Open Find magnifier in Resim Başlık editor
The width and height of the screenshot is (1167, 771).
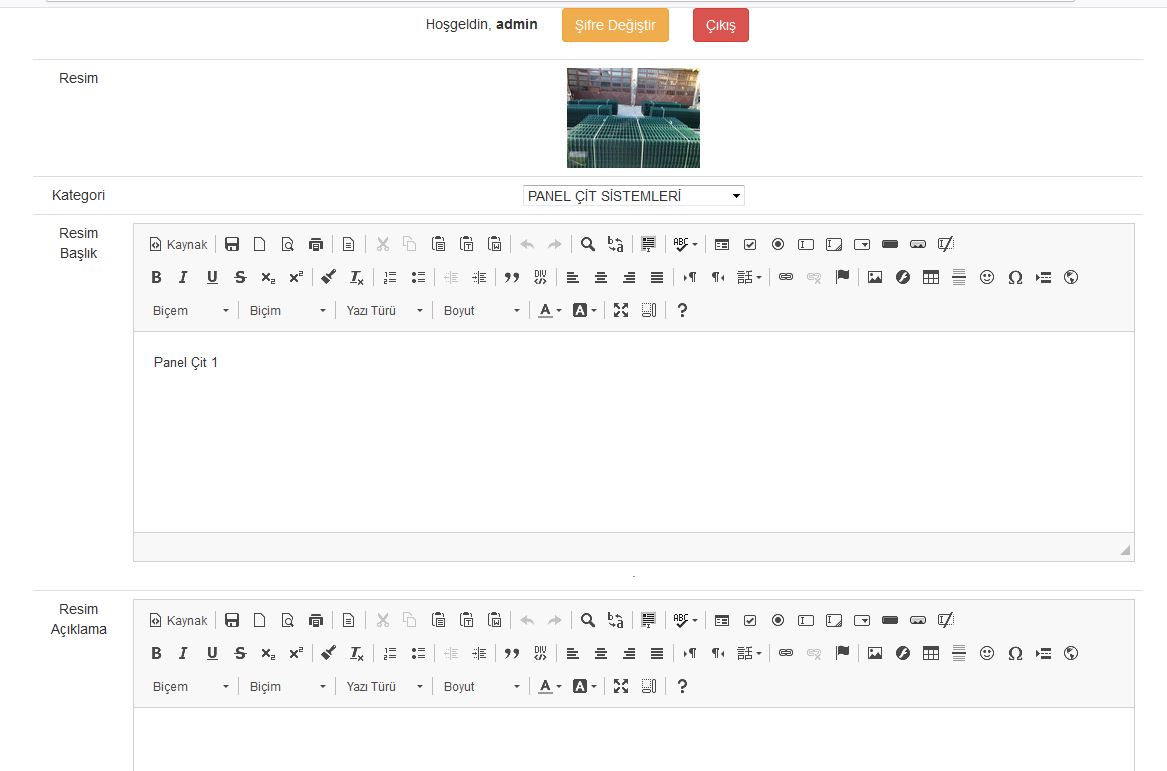[587, 244]
